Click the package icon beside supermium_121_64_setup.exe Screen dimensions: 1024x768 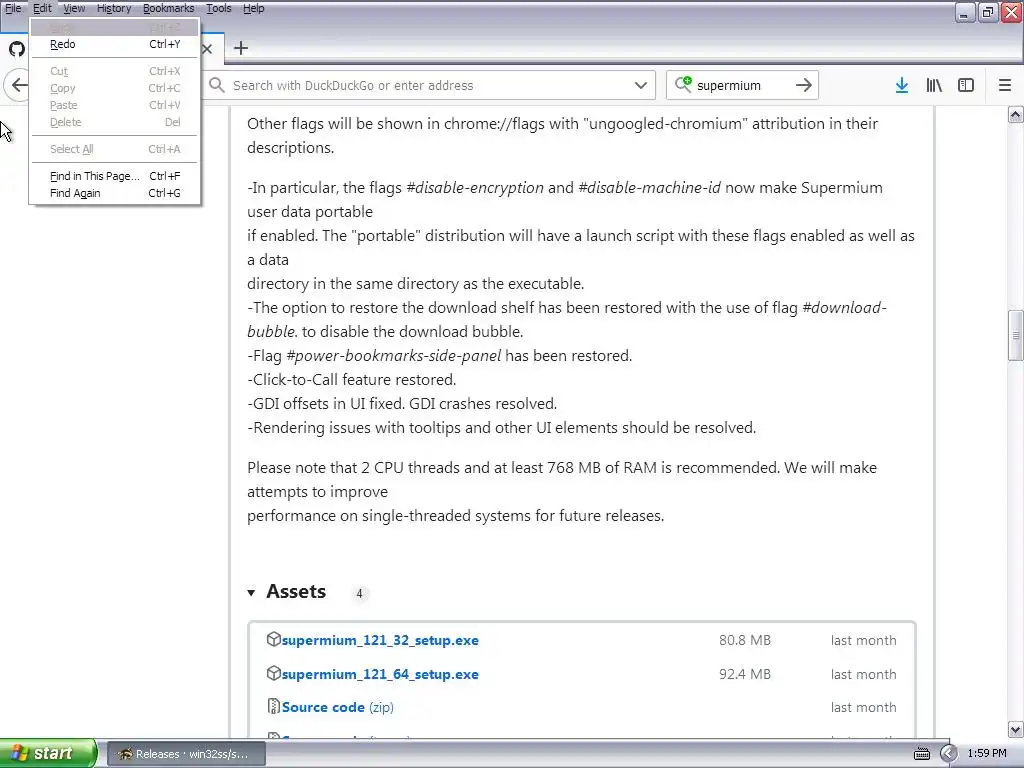pos(274,673)
